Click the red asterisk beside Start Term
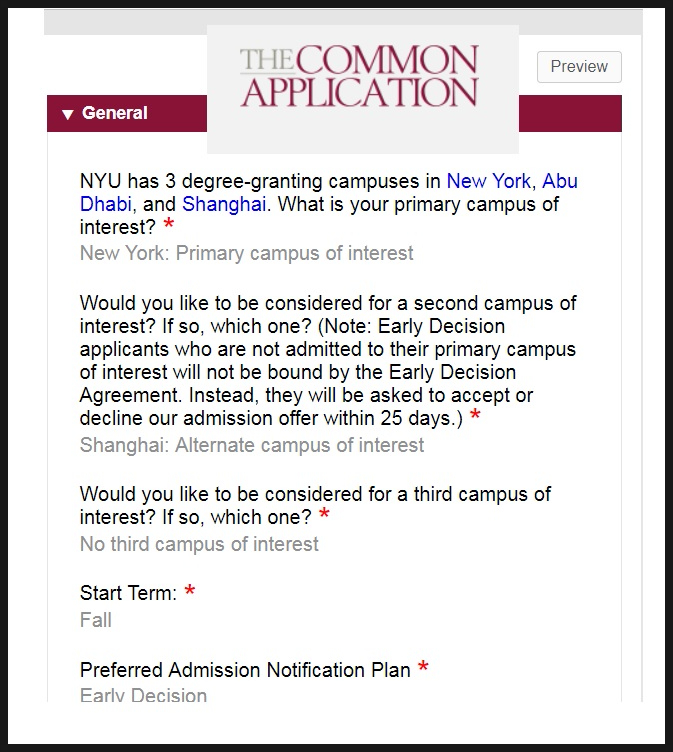The height and width of the screenshot is (752, 673). (x=190, y=592)
